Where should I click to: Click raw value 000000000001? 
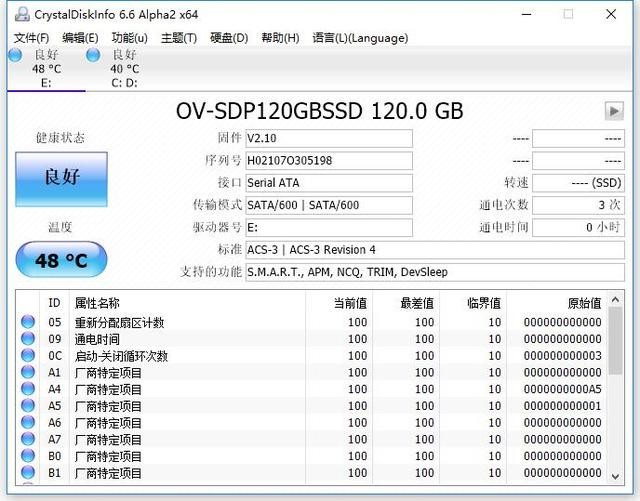coord(562,406)
